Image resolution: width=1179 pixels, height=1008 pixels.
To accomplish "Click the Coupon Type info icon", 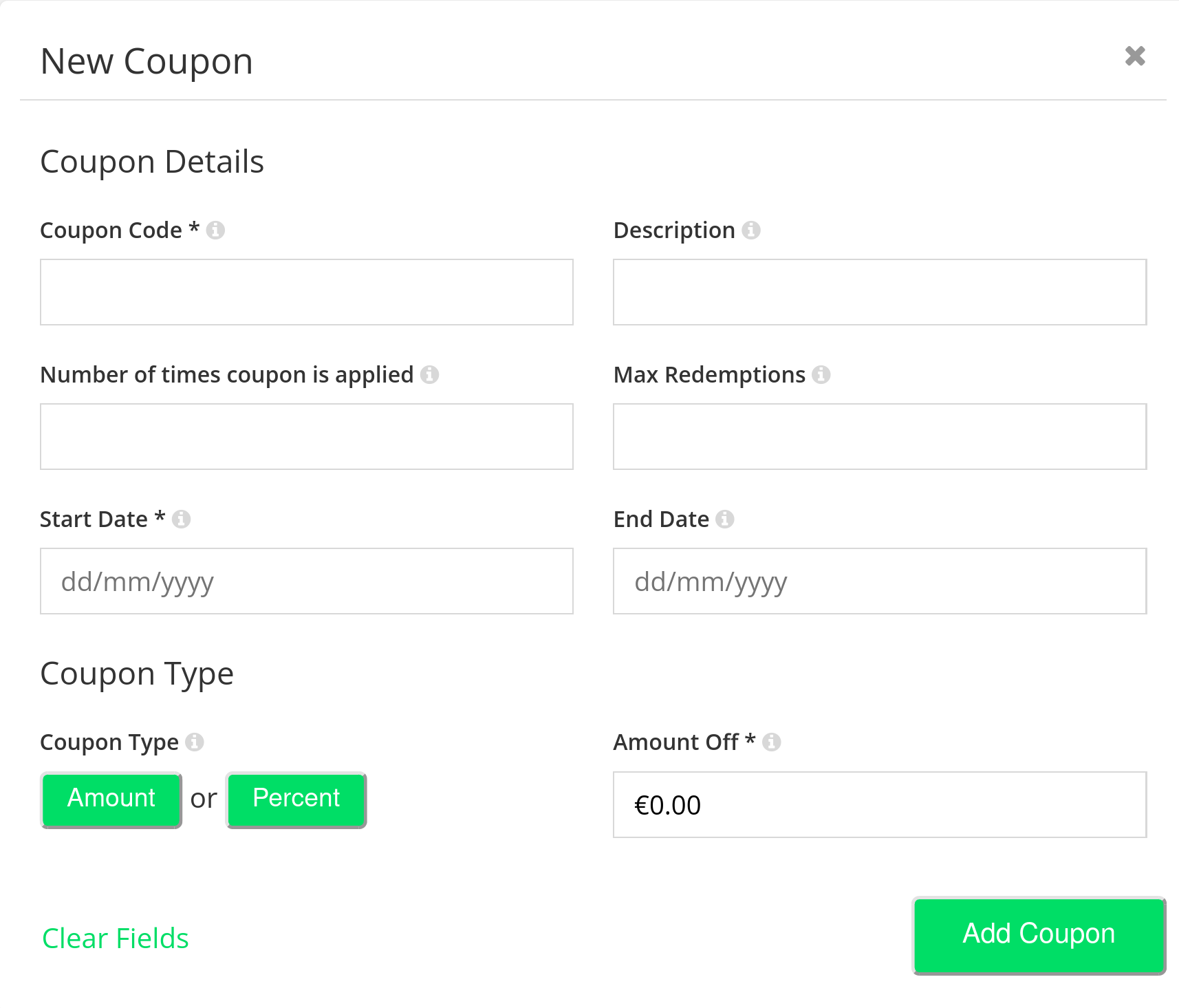I will (195, 743).
